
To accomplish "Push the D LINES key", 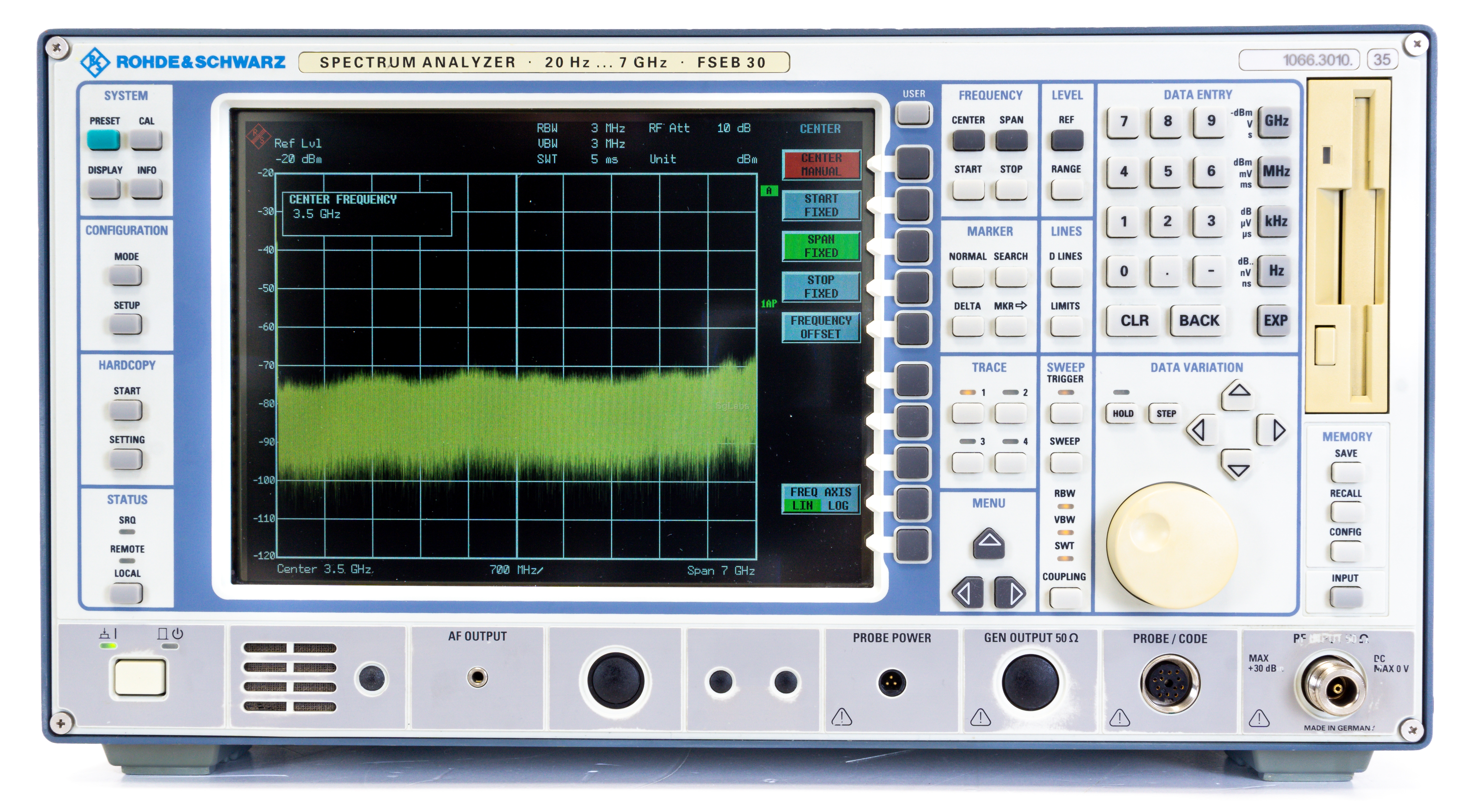I will coord(1066,277).
